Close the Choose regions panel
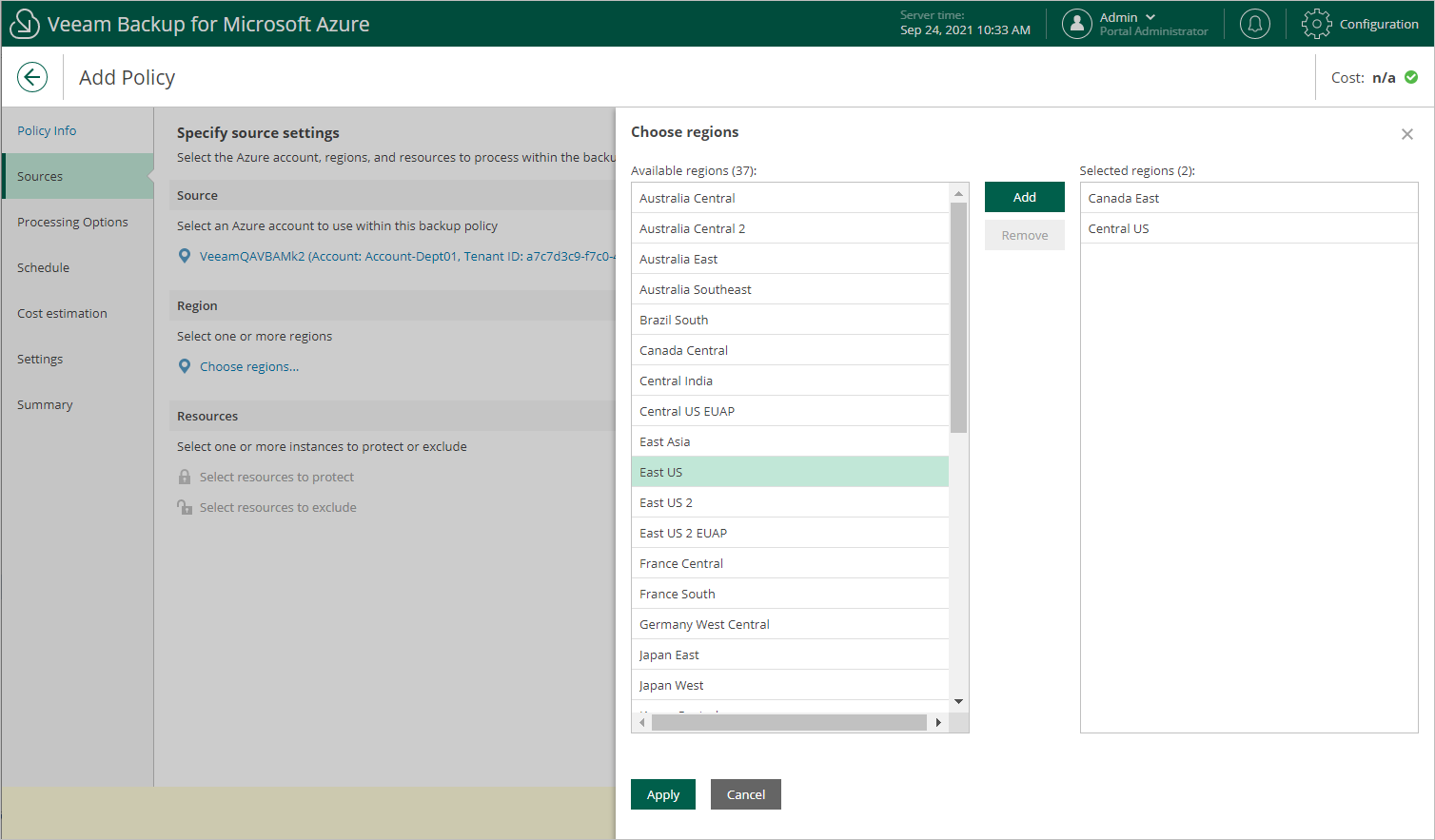1435x840 pixels. [1407, 134]
